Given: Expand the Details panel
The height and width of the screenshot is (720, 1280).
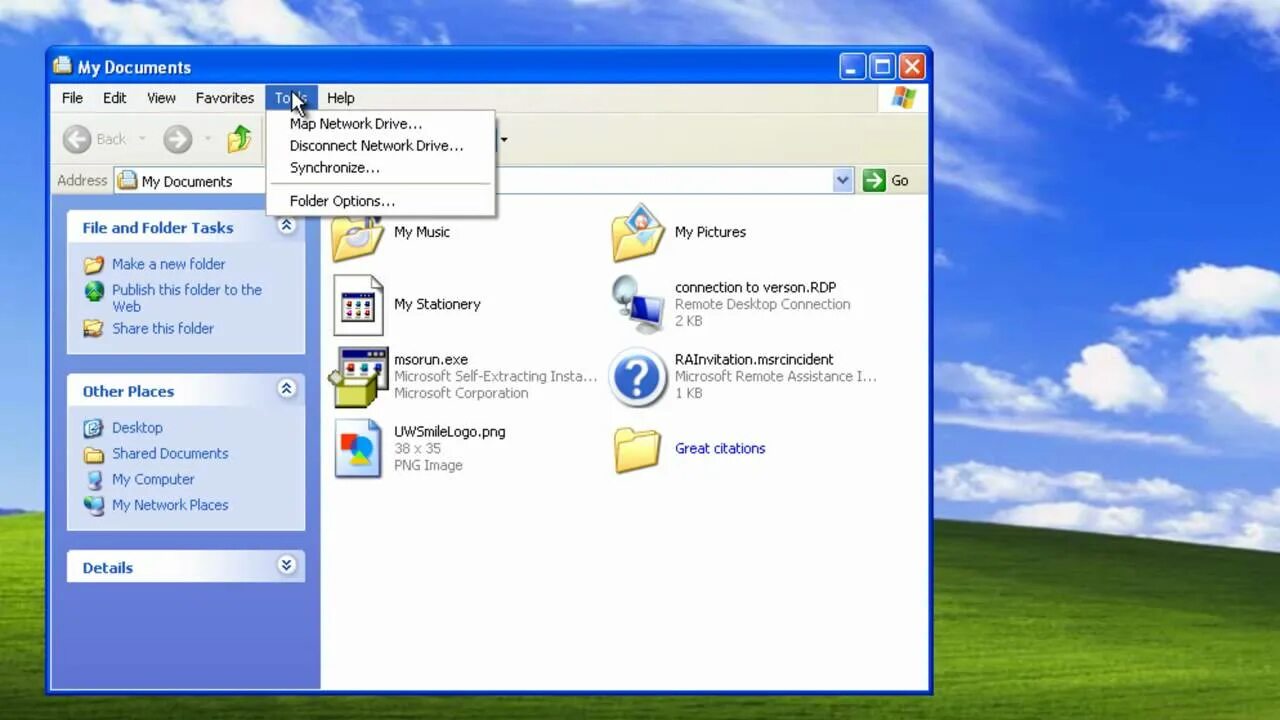Looking at the screenshot, I should (287, 566).
